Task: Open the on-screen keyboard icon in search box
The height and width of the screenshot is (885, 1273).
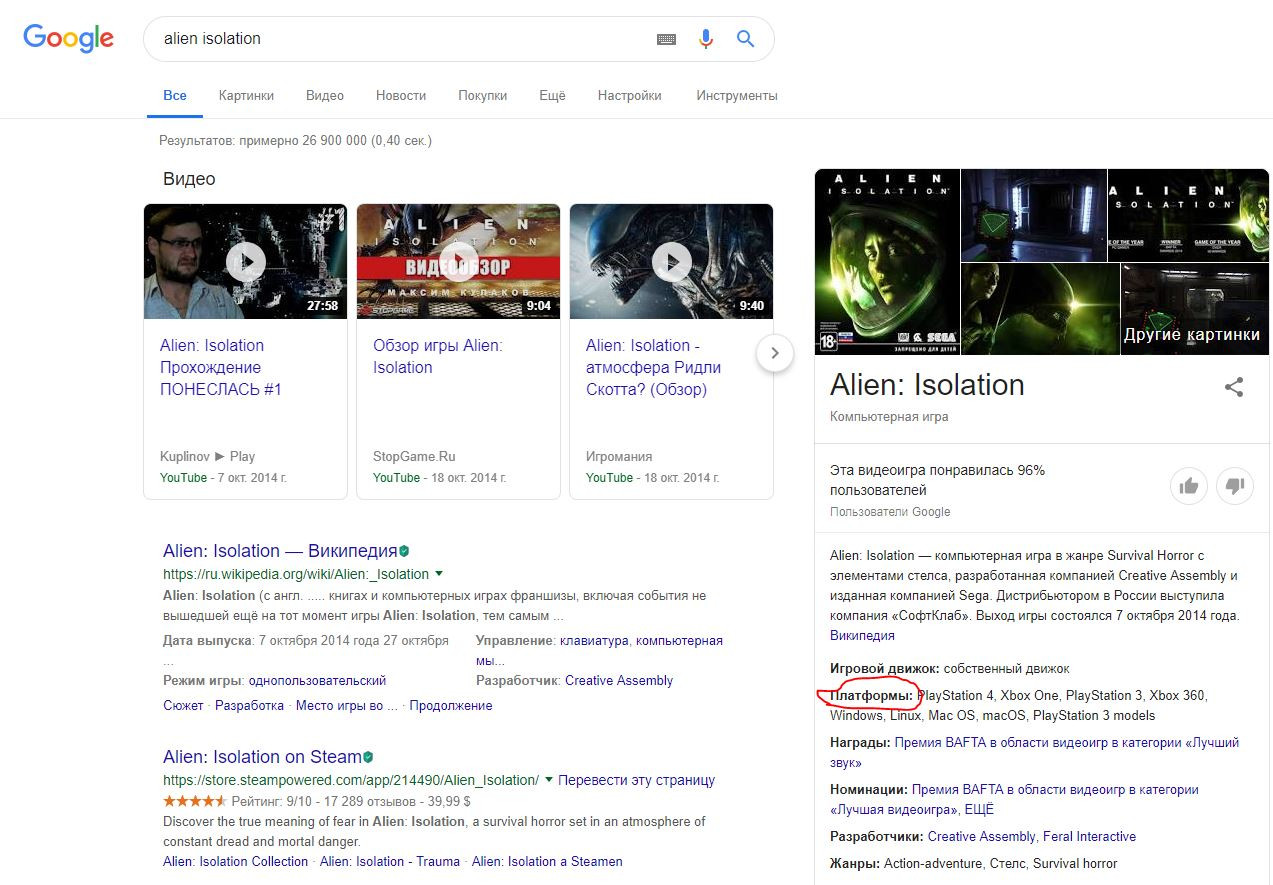Action: pos(666,39)
